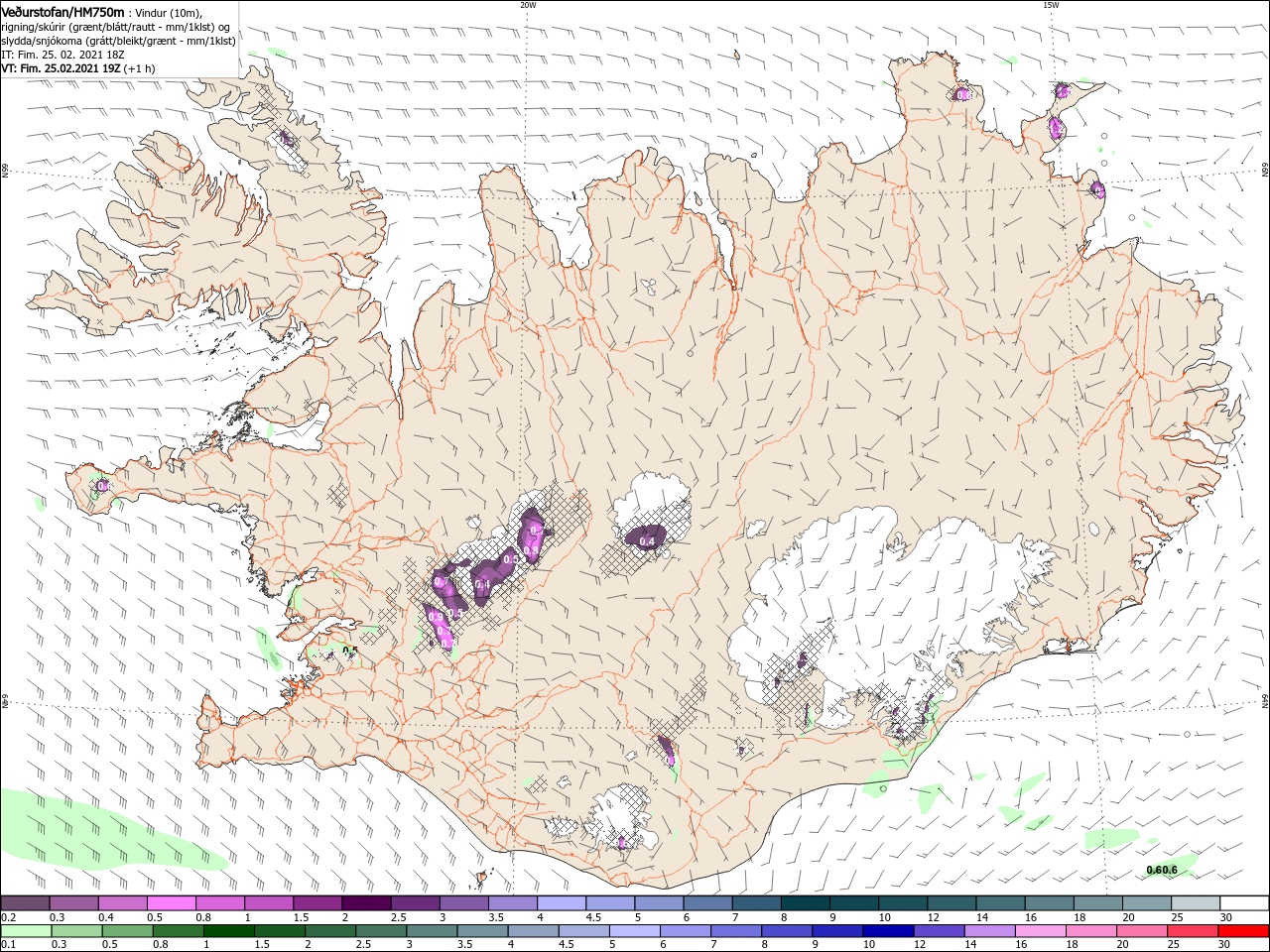This screenshot has width=1270, height=952.
Task: Pick the pale lavender 5–6 rain legend swatch
Action: [x=634, y=931]
